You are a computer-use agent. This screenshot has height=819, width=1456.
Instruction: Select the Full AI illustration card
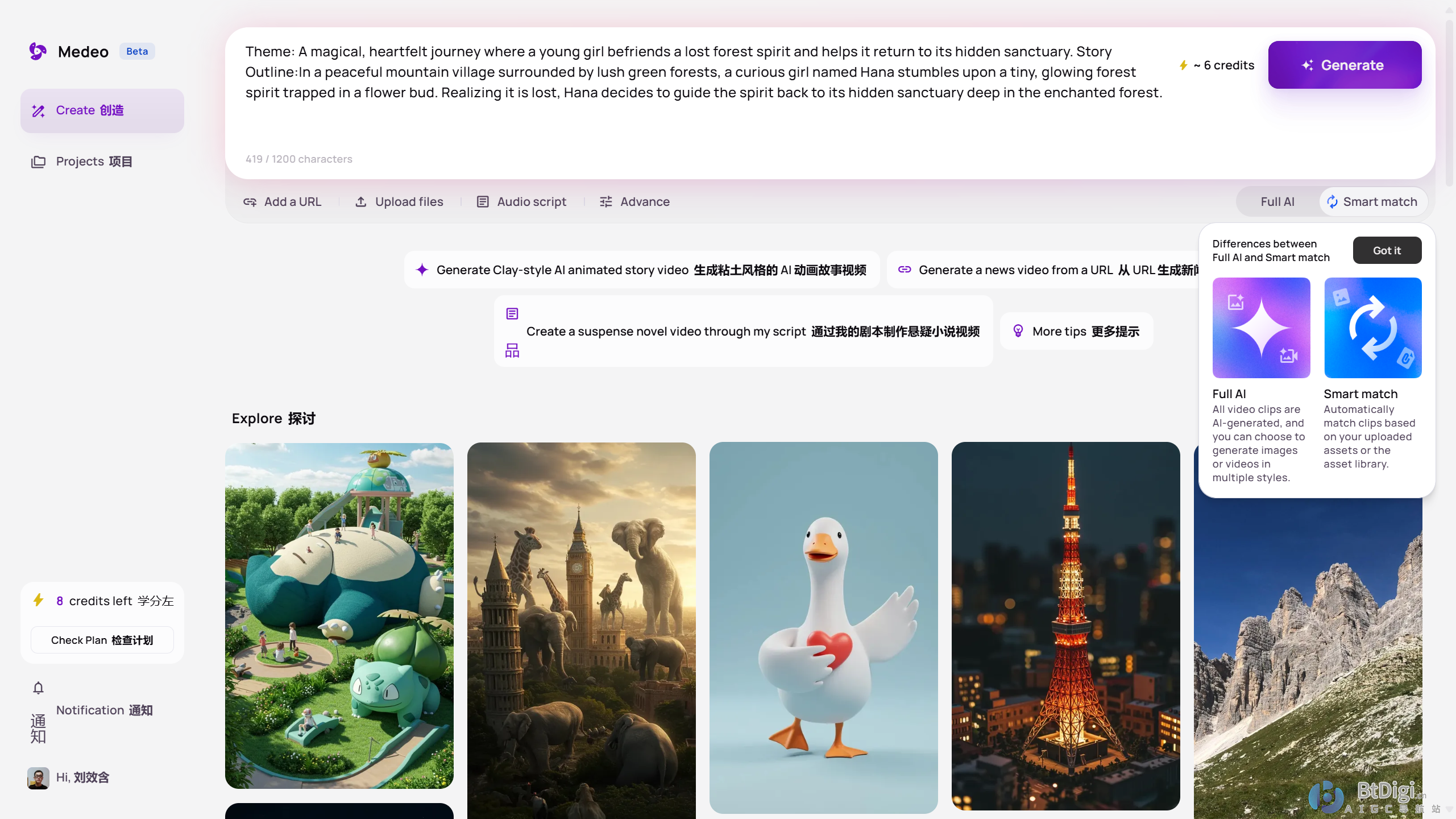[x=1260, y=328]
